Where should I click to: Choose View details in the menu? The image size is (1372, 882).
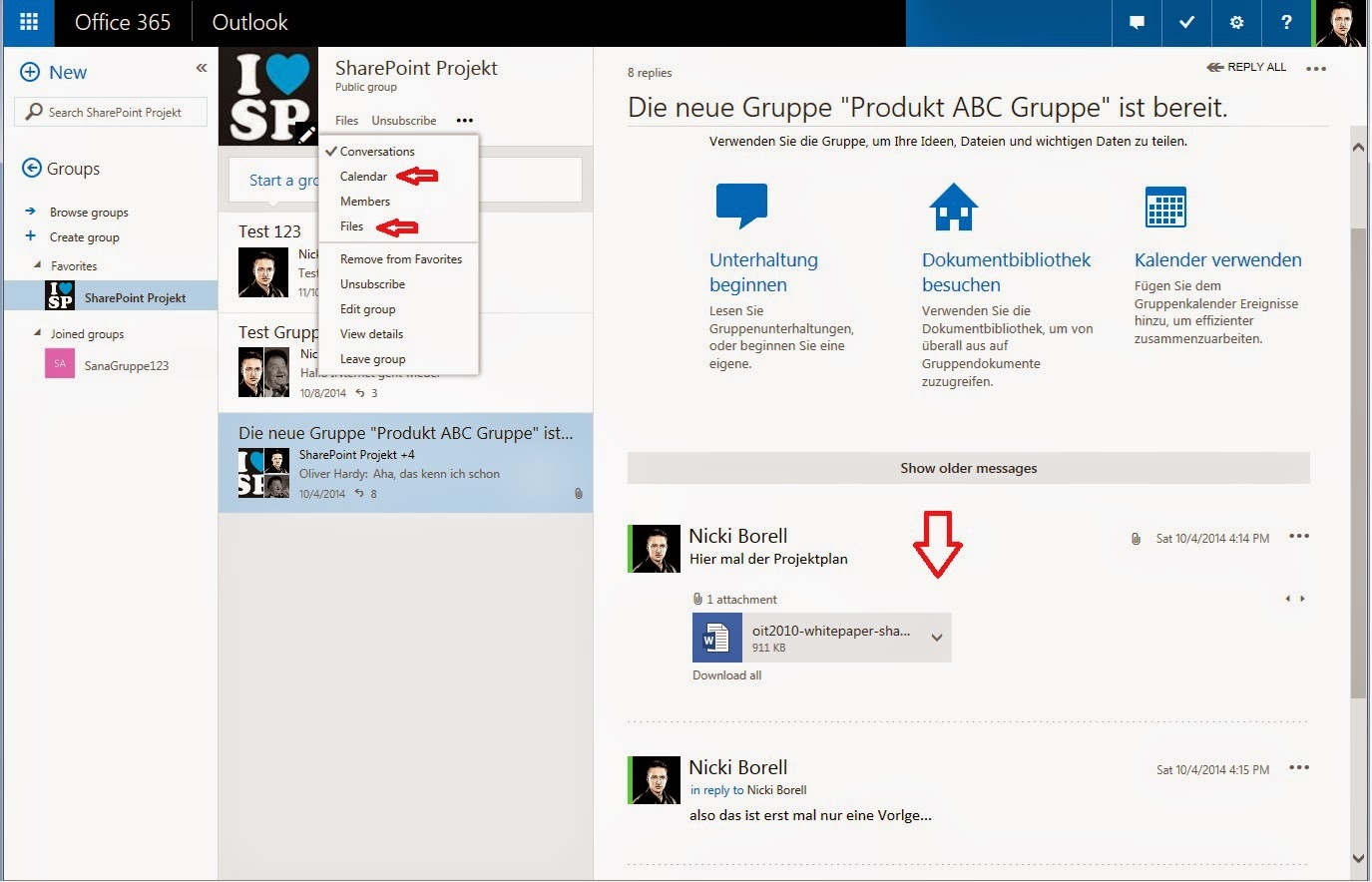371,333
